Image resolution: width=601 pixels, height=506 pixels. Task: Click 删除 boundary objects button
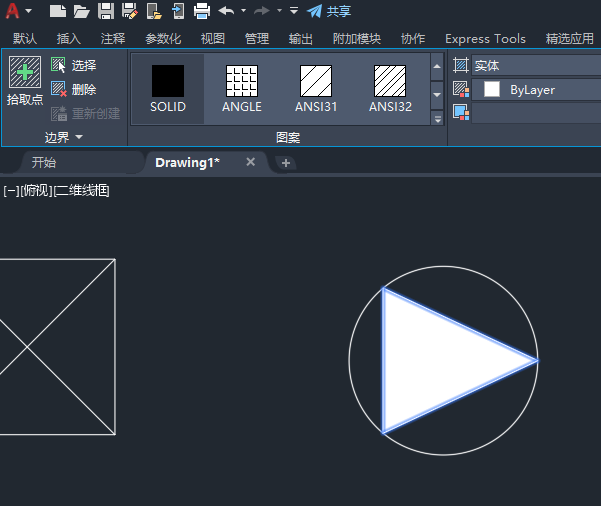74,89
